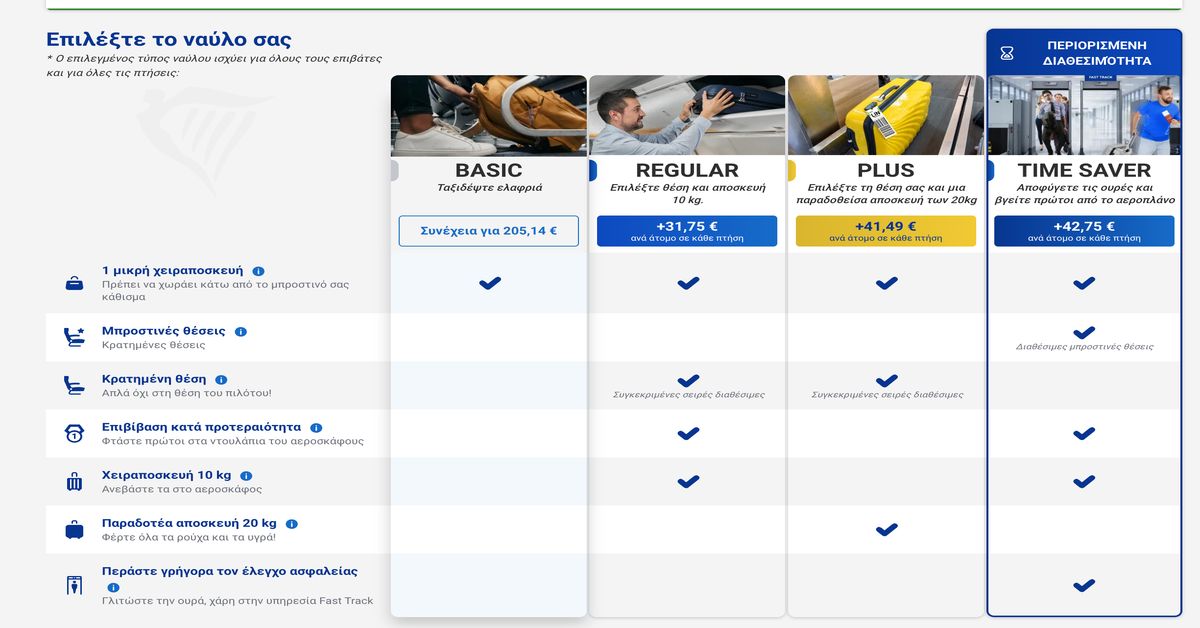Click info icon under Περάστε γρήγορα τον έλεγχο
This screenshot has width=1200, height=628.
(x=113, y=588)
